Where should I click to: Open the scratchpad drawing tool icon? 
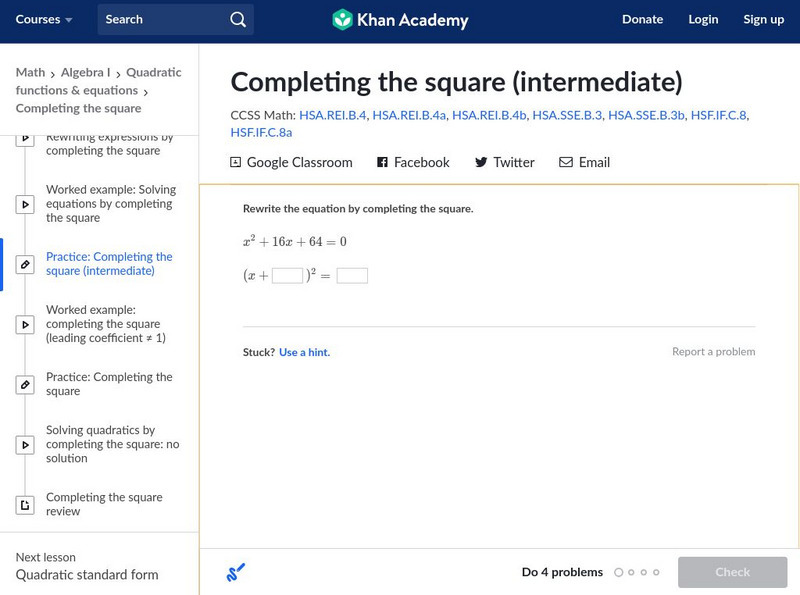pos(236,573)
